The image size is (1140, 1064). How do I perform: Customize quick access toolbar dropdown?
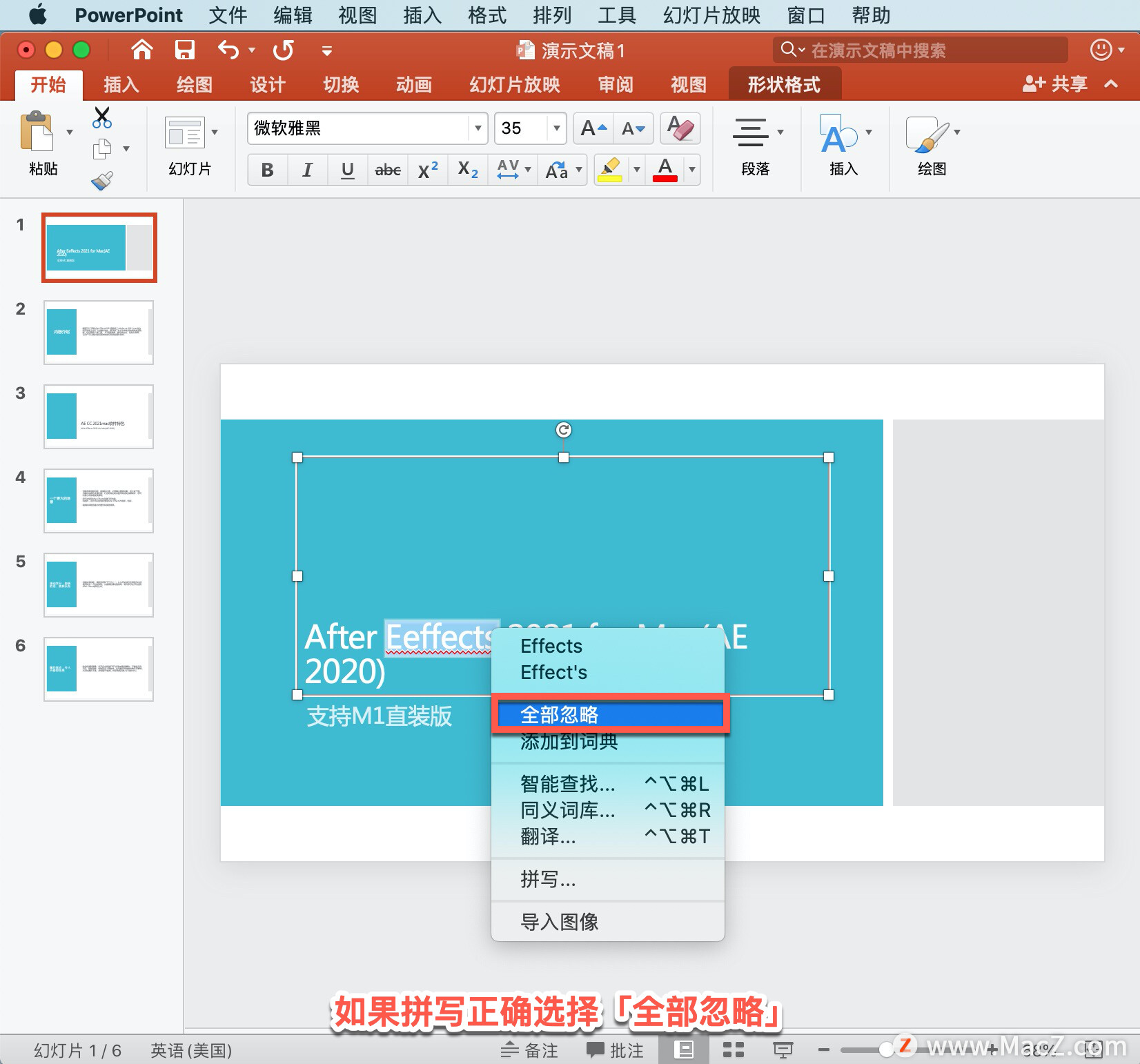327,50
